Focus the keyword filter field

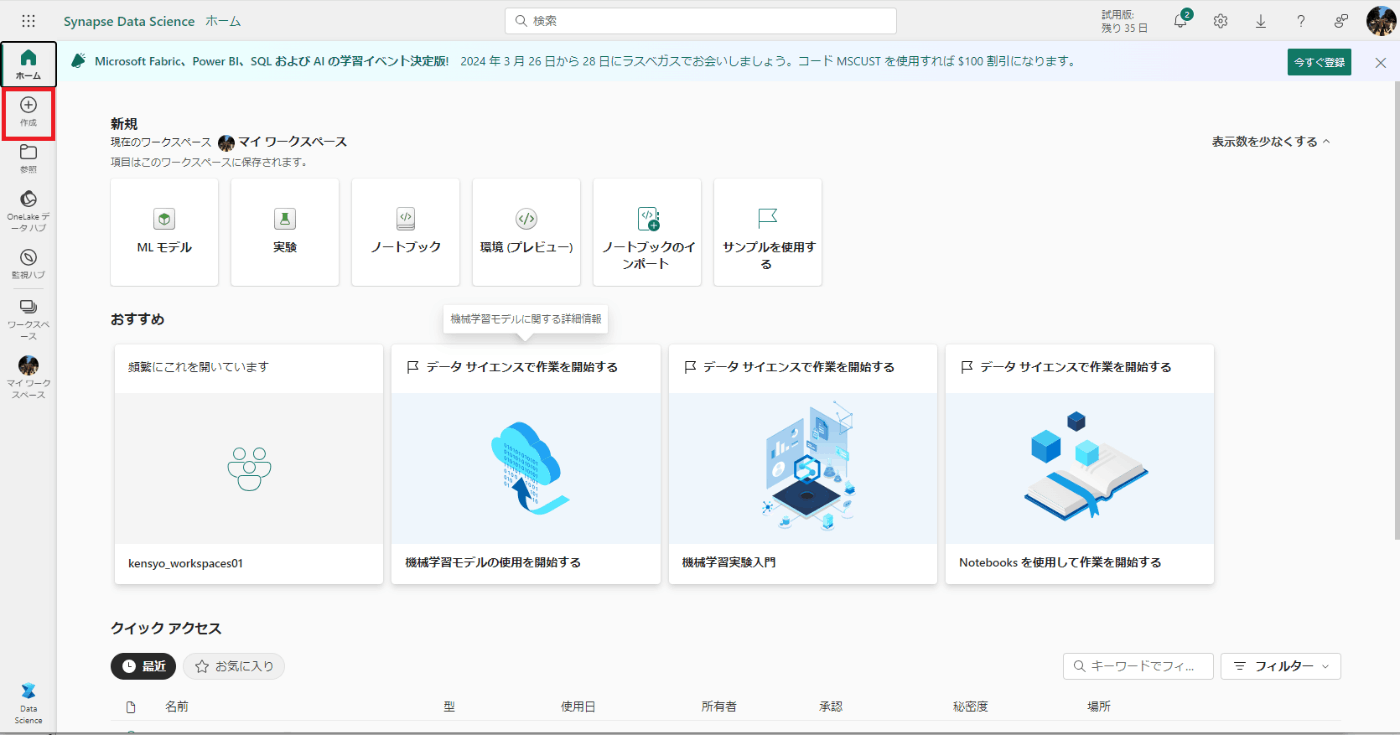click(x=1138, y=666)
